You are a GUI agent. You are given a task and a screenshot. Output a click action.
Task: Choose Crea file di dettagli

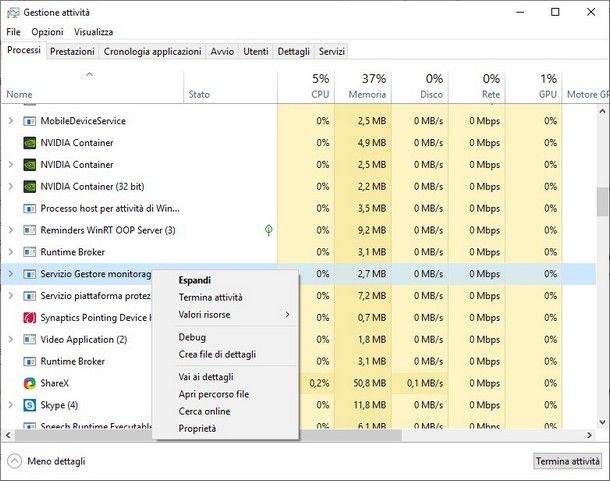226,355
